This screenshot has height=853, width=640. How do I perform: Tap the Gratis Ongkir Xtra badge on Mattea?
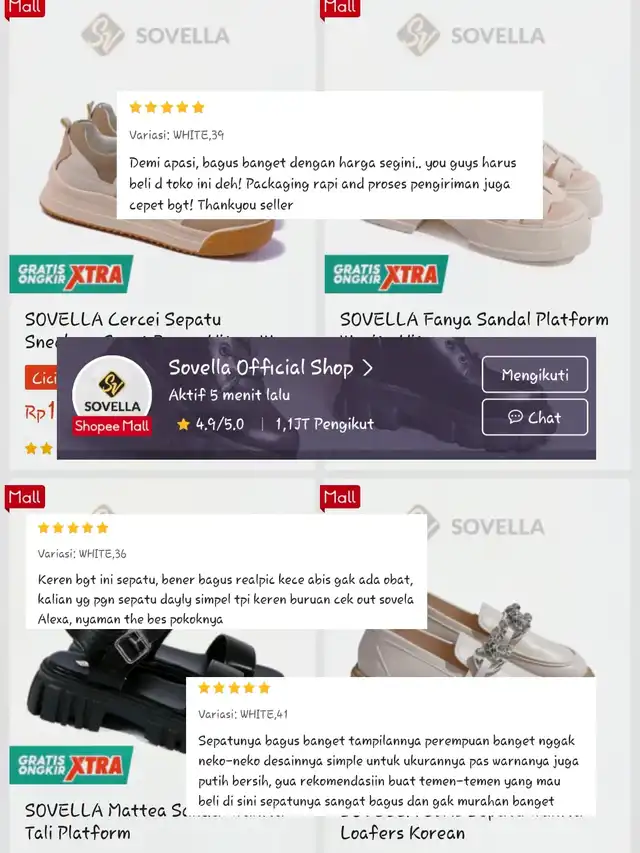click(71, 765)
